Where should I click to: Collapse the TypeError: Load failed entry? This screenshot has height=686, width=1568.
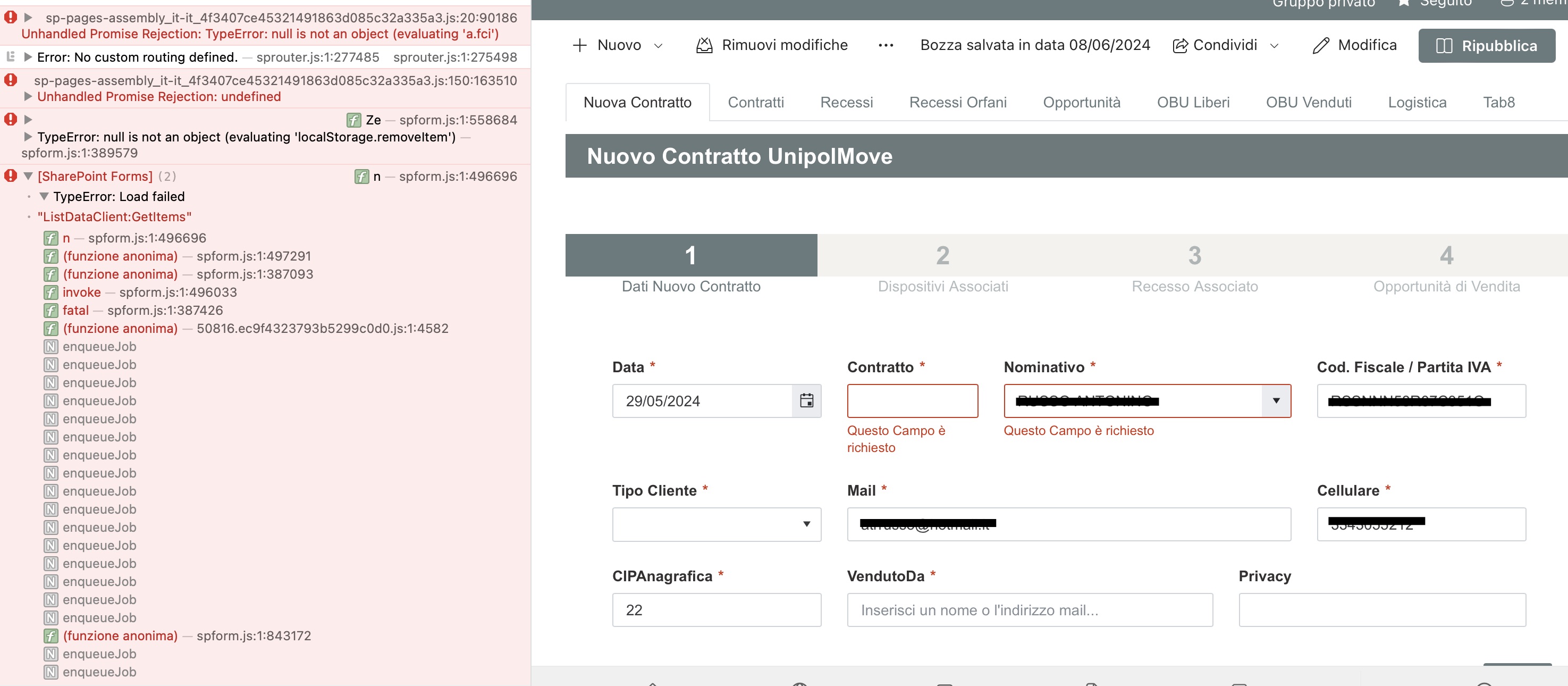coord(44,196)
